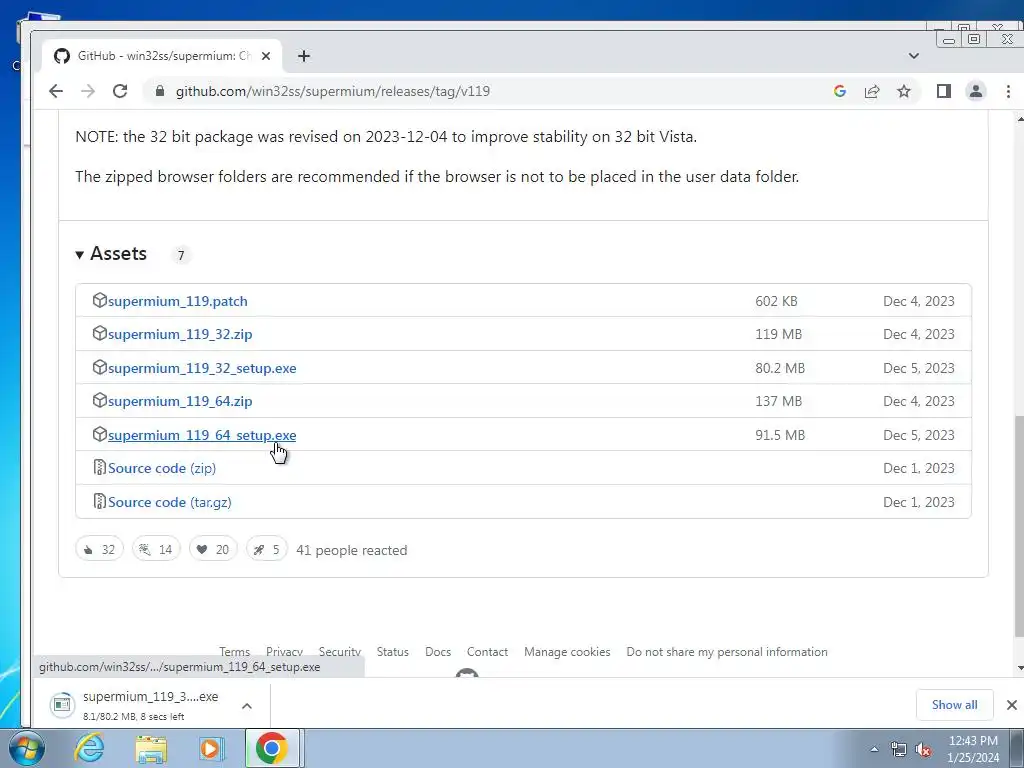
Task: Open the Chrome profile avatar
Action: 976,91
